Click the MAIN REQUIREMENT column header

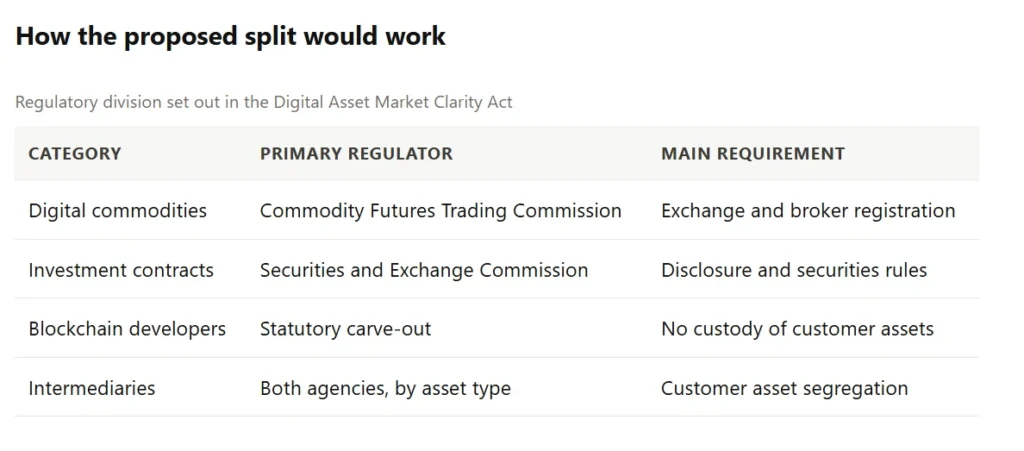[753, 154]
